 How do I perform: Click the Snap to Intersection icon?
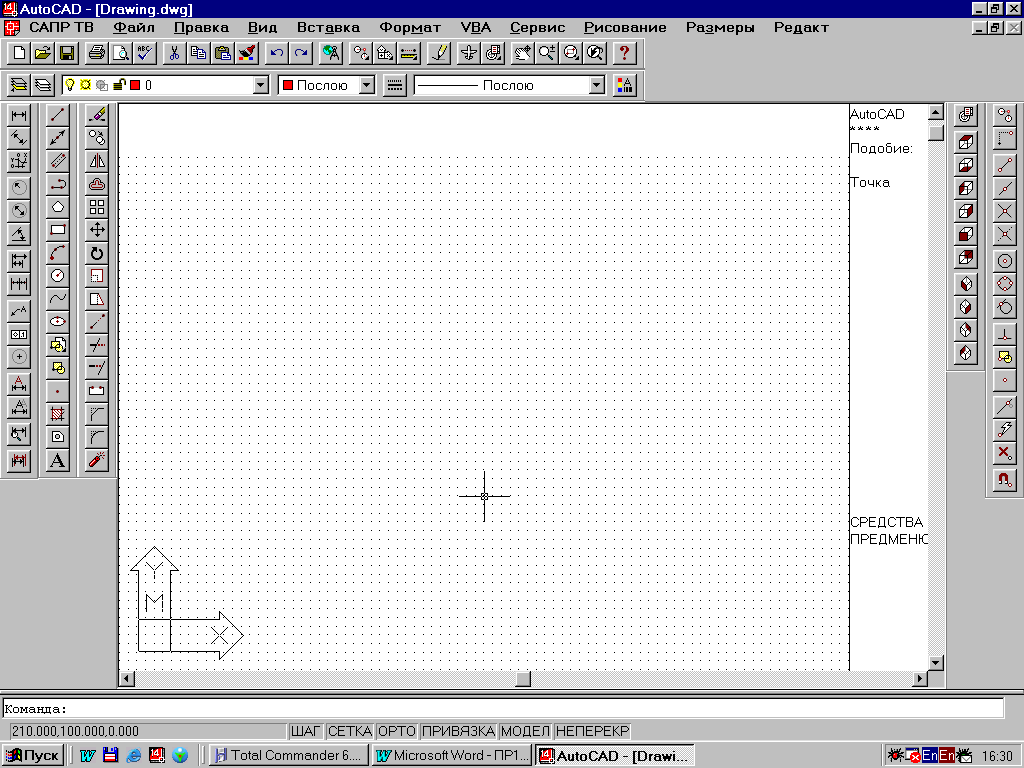tap(1004, 211)
